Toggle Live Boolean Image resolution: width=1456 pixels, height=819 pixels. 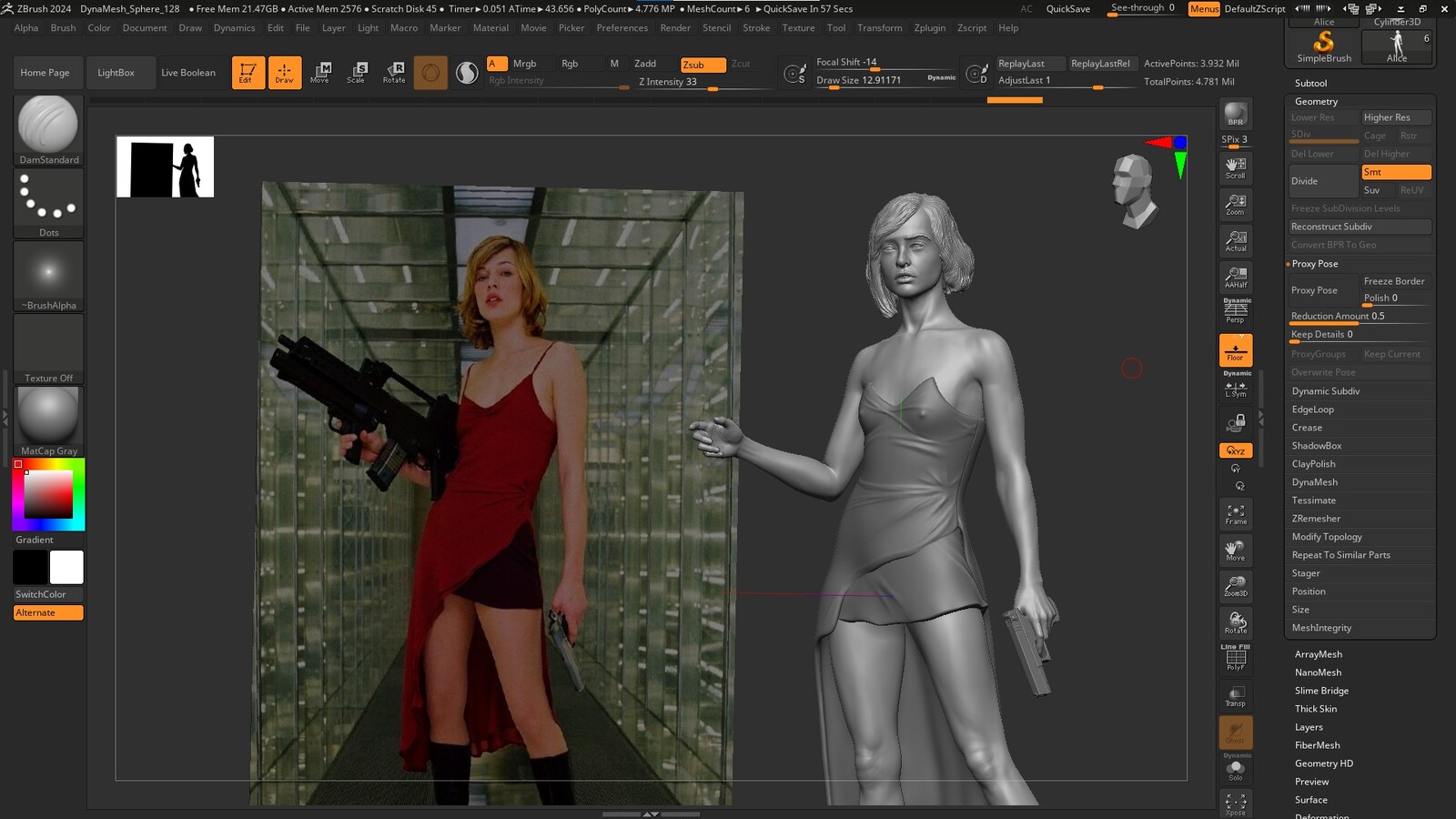coord(188,73)
